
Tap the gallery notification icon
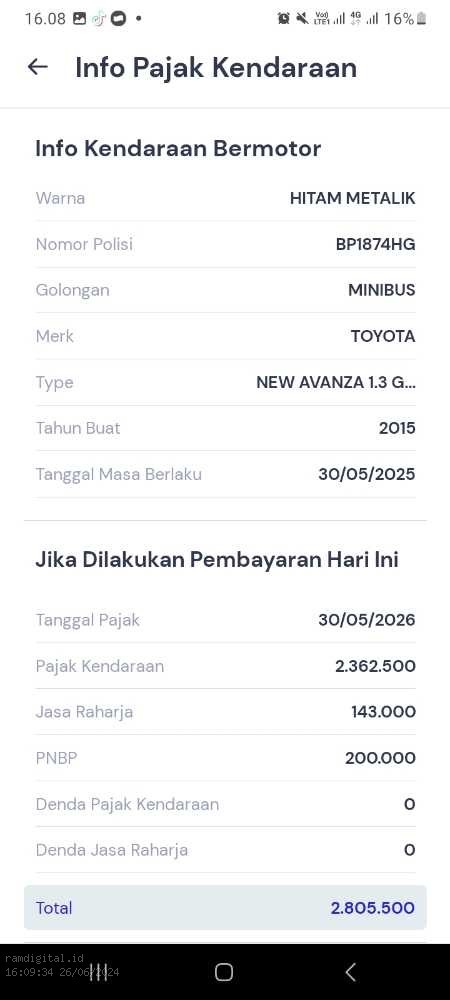(x=80, y=18)
